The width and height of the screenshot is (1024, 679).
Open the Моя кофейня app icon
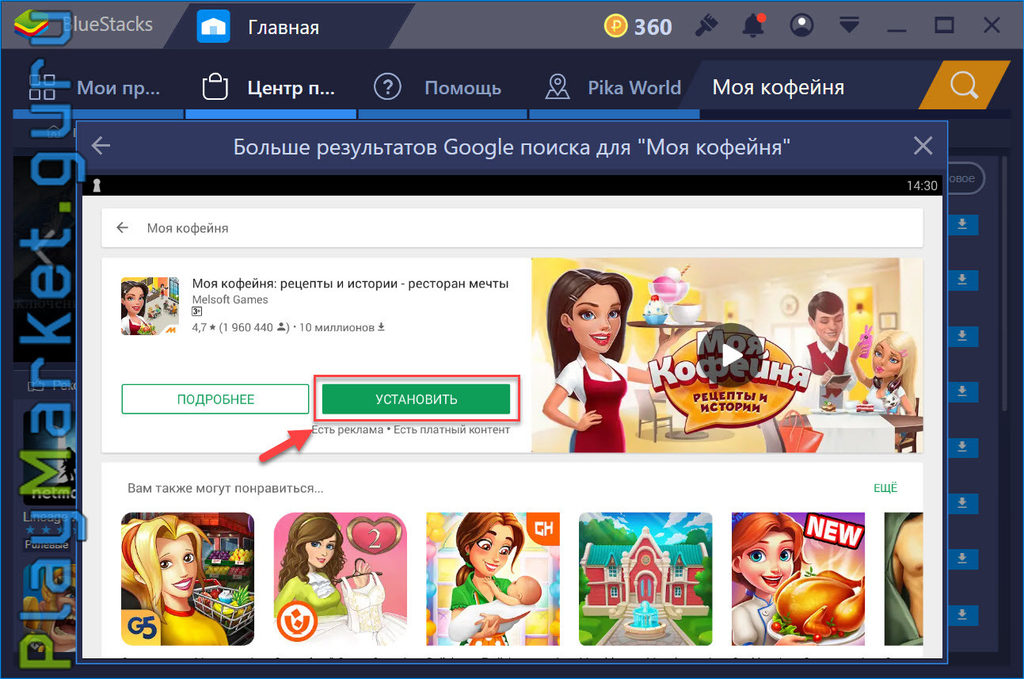pyautogui.click(x=150, y=306)
